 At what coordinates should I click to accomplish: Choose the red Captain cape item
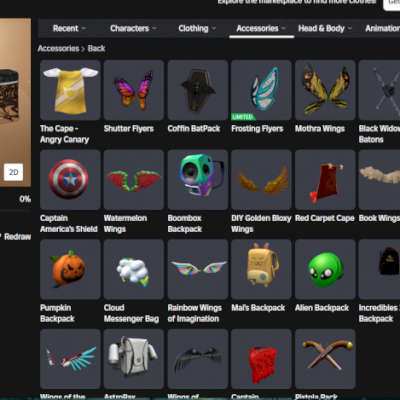pos(261,359)
